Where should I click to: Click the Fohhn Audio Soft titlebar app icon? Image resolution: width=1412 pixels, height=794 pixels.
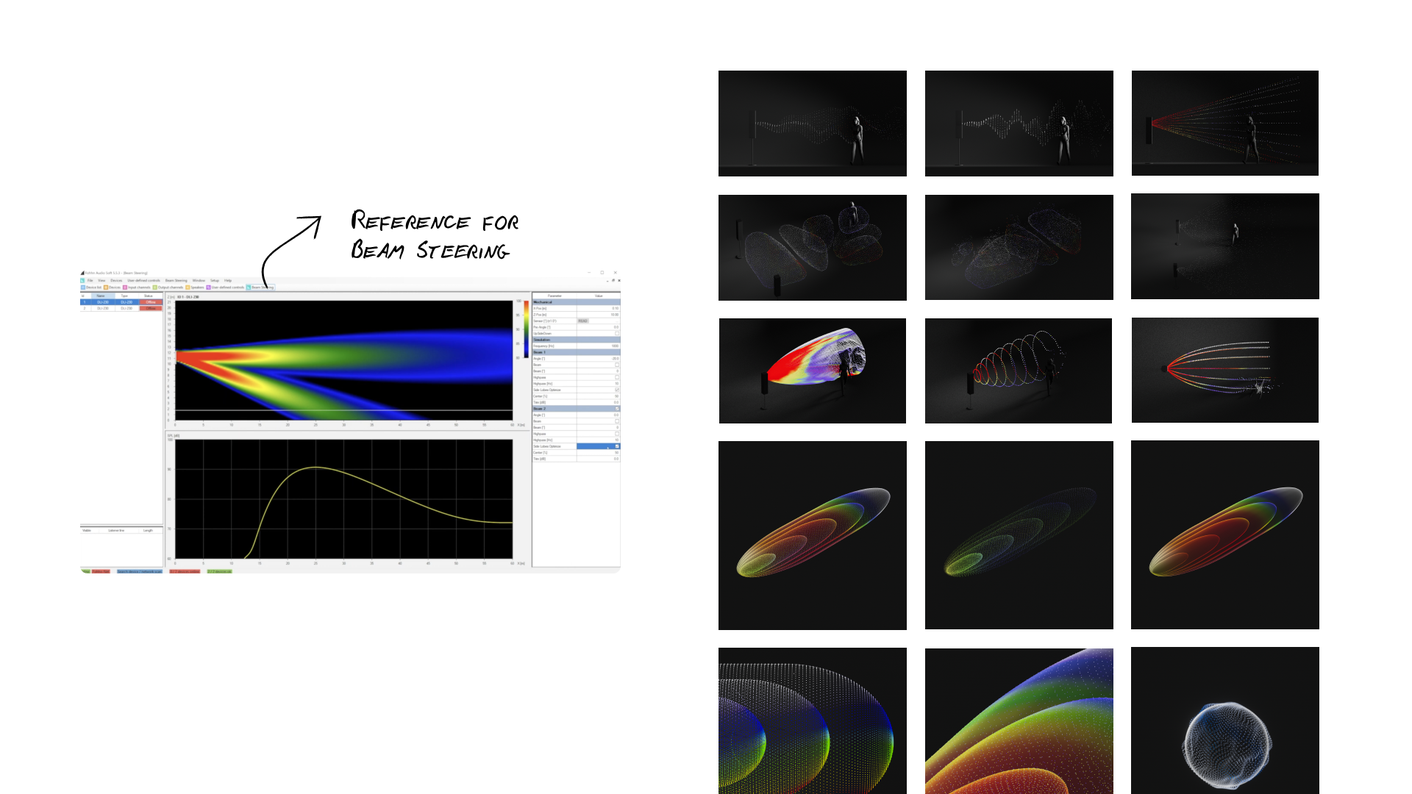82,273
